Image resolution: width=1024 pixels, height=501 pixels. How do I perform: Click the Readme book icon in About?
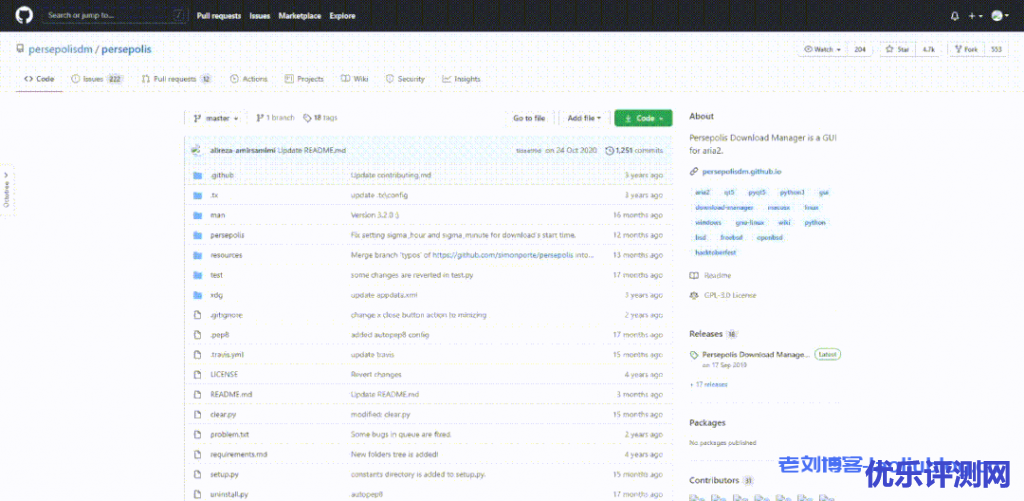pos(695,275)
